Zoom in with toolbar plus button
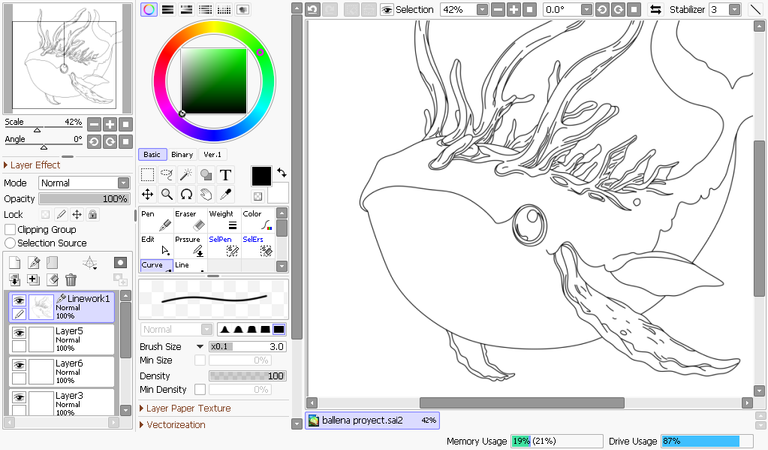This screenshot has height=450, width=768. coord(513,9)
